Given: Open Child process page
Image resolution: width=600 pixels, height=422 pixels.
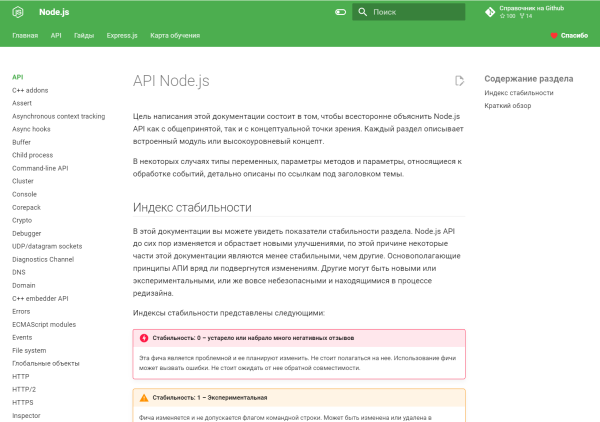Looking at the screenshot, I should (x=33, y=155).
